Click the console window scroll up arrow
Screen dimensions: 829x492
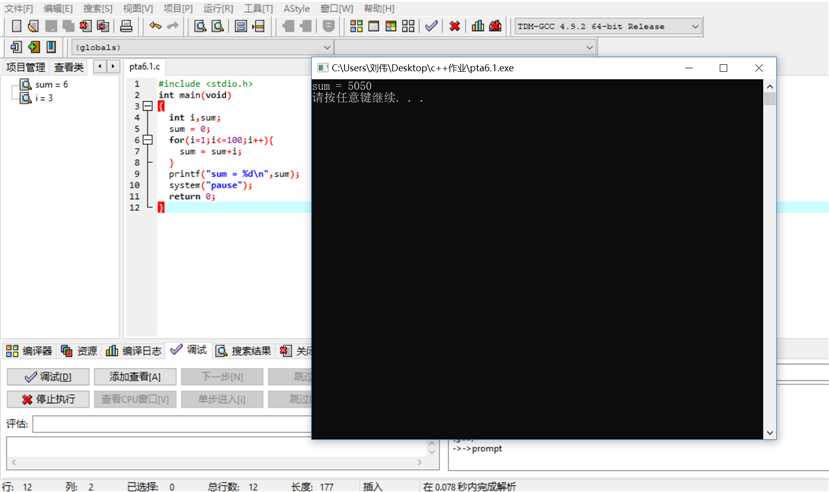click(770, 86)
